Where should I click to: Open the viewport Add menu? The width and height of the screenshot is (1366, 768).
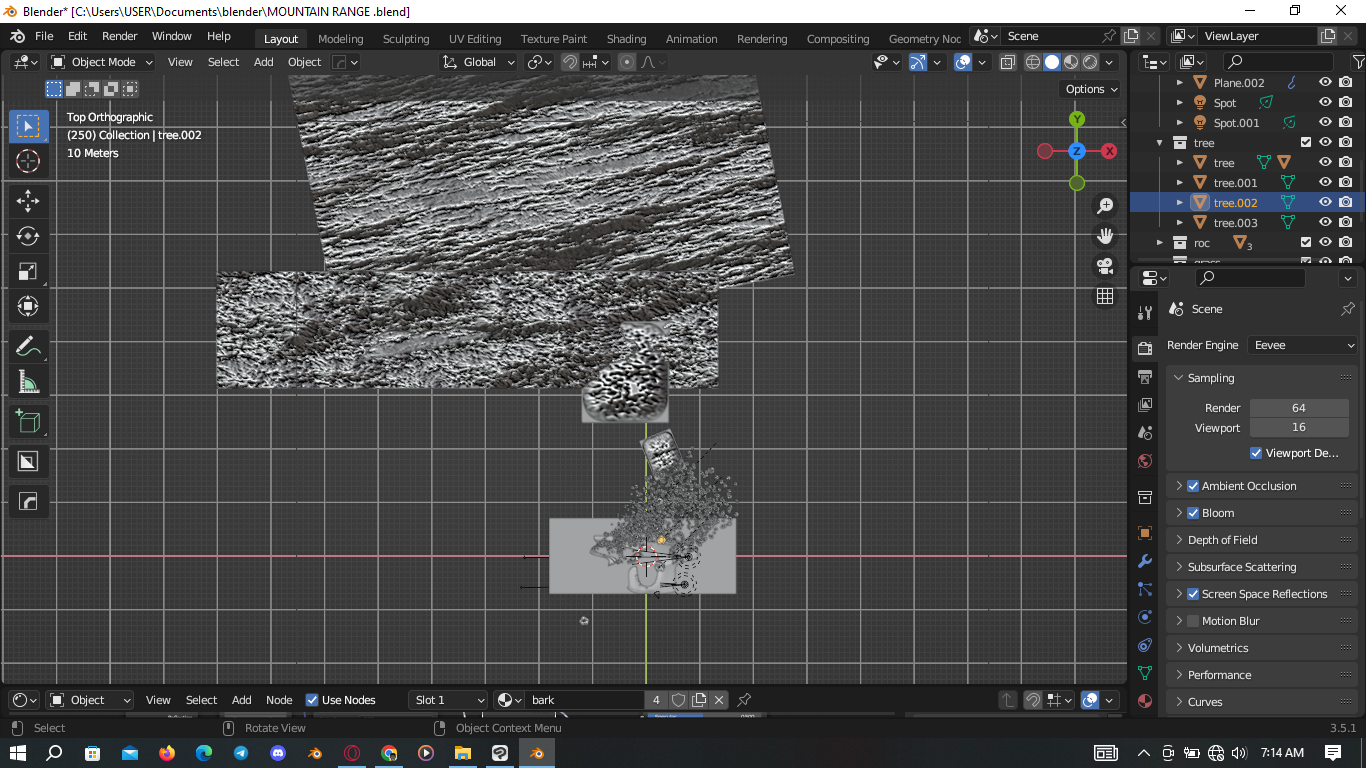(x=264, y=62)
